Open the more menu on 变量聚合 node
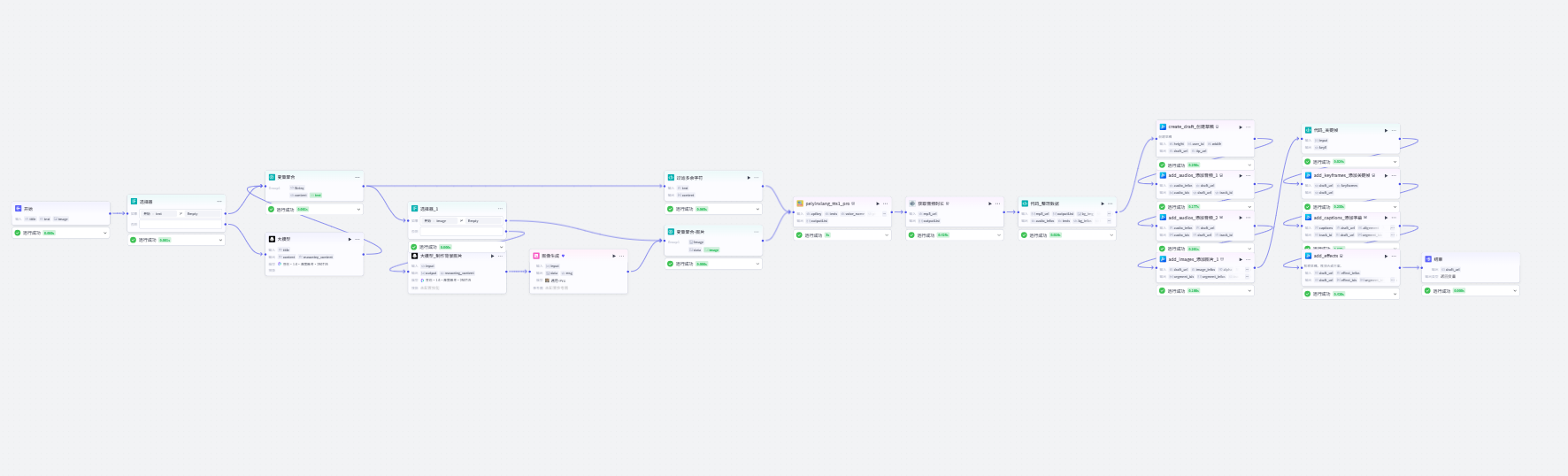The width and height of the screenshot is (1568, 476). tap(357, 177)
